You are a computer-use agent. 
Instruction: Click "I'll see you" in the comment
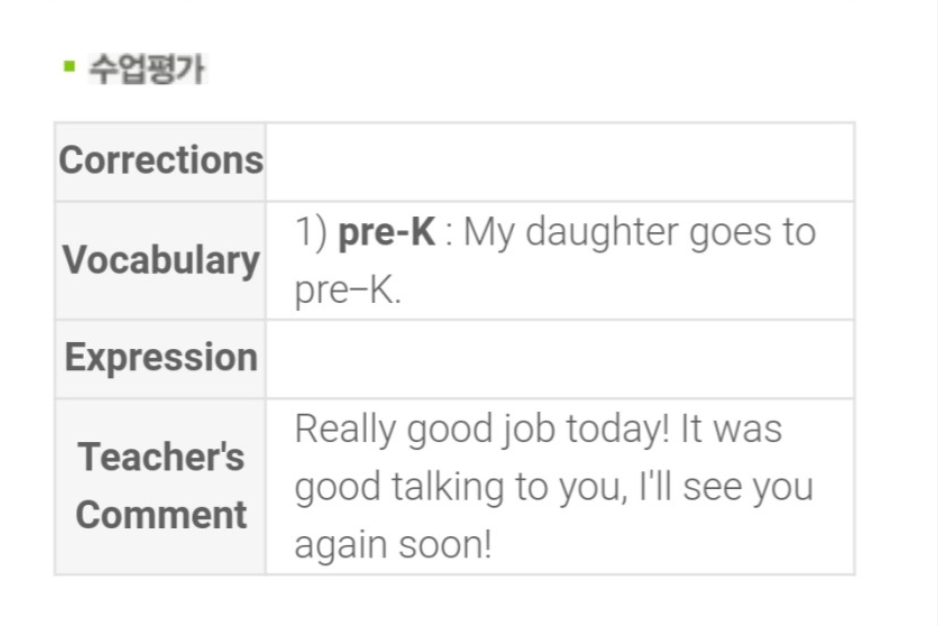click(x=741, y=487)
